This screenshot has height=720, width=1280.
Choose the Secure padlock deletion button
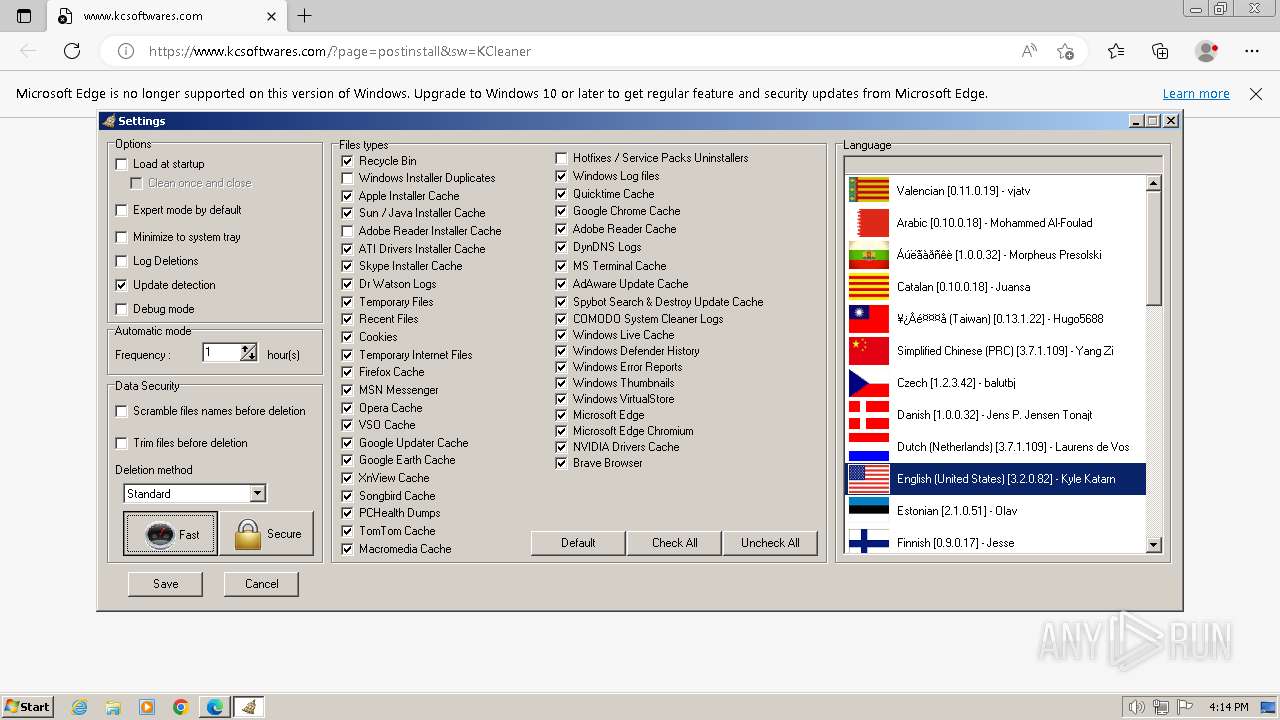pos(267,534)
